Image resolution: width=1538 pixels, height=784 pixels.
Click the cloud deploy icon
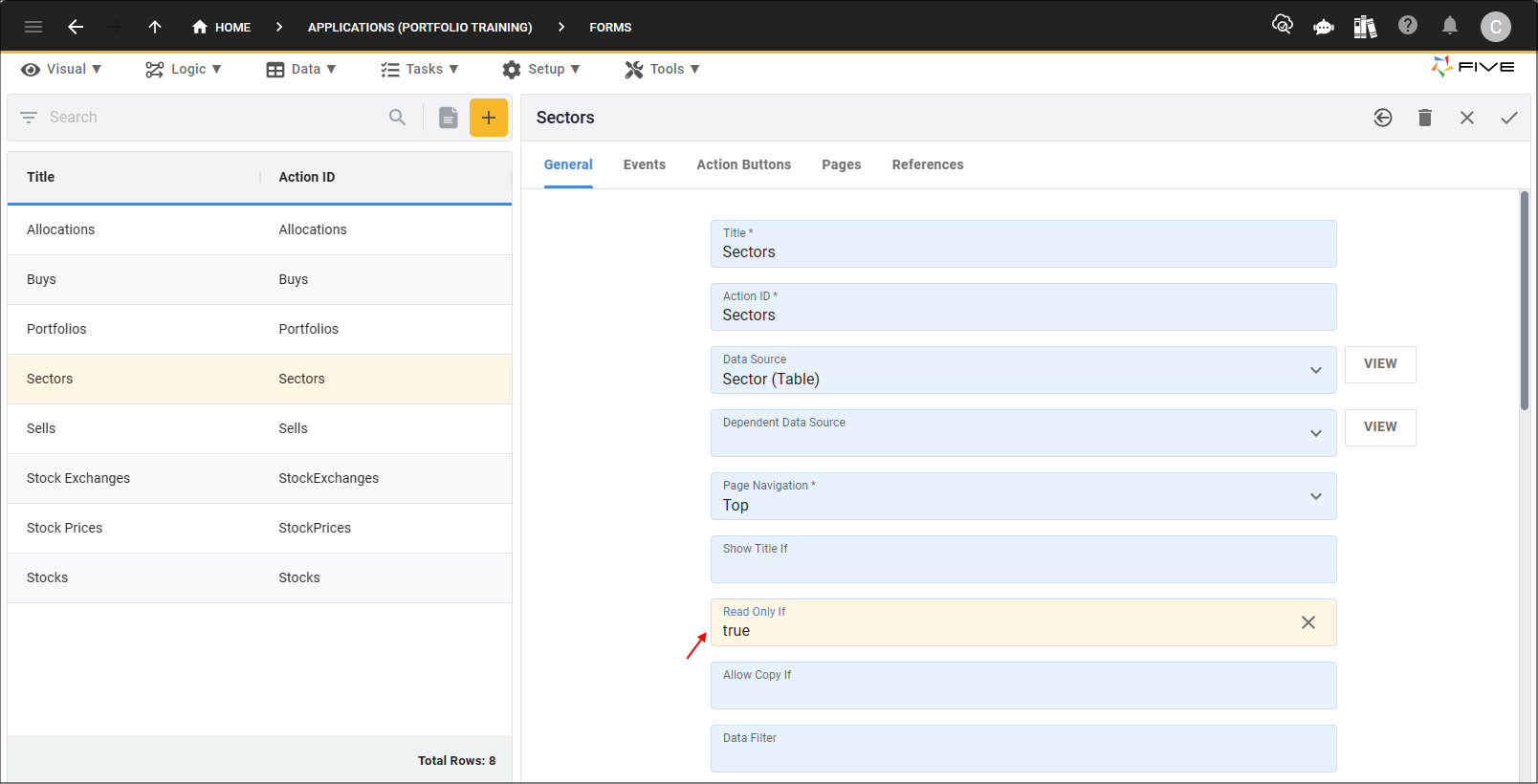1283,25
